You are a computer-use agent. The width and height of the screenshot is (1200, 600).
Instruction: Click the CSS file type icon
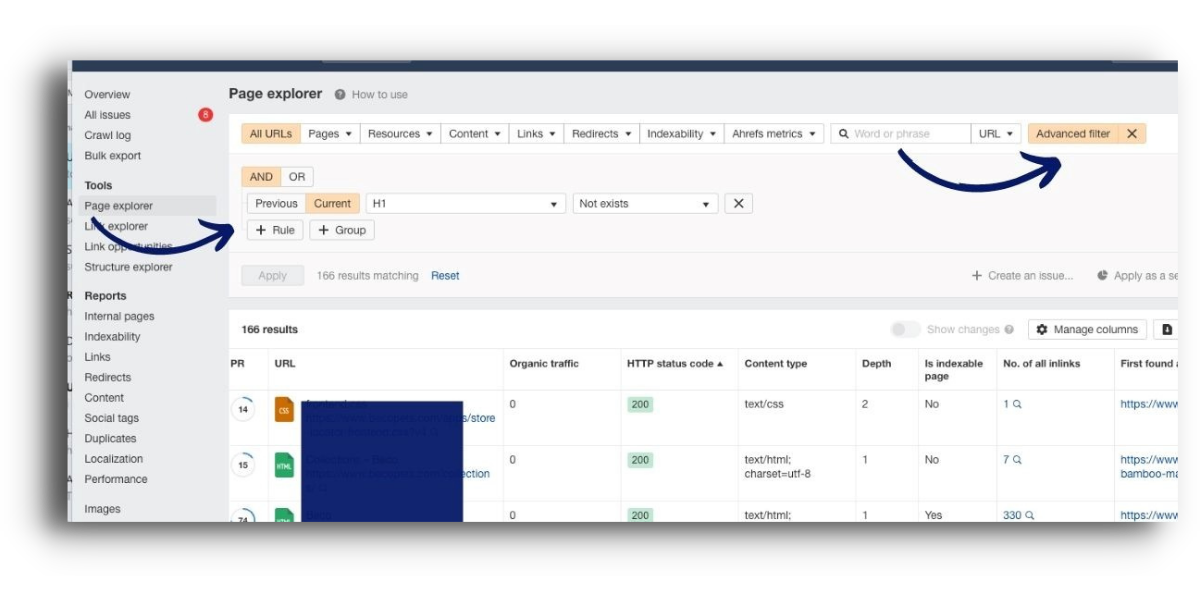click(284, 409)
